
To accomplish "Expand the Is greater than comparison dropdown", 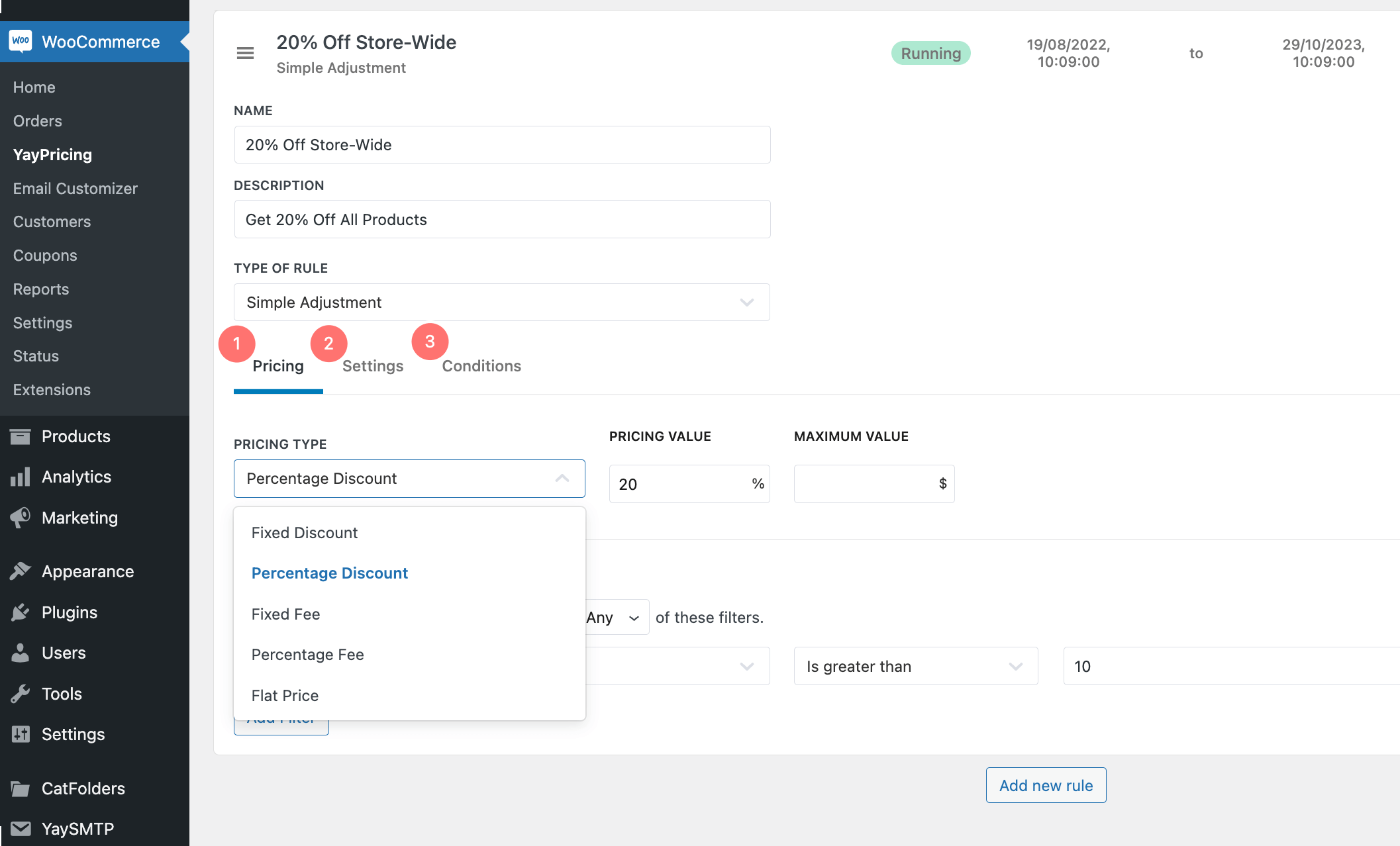I will (915, 666).
